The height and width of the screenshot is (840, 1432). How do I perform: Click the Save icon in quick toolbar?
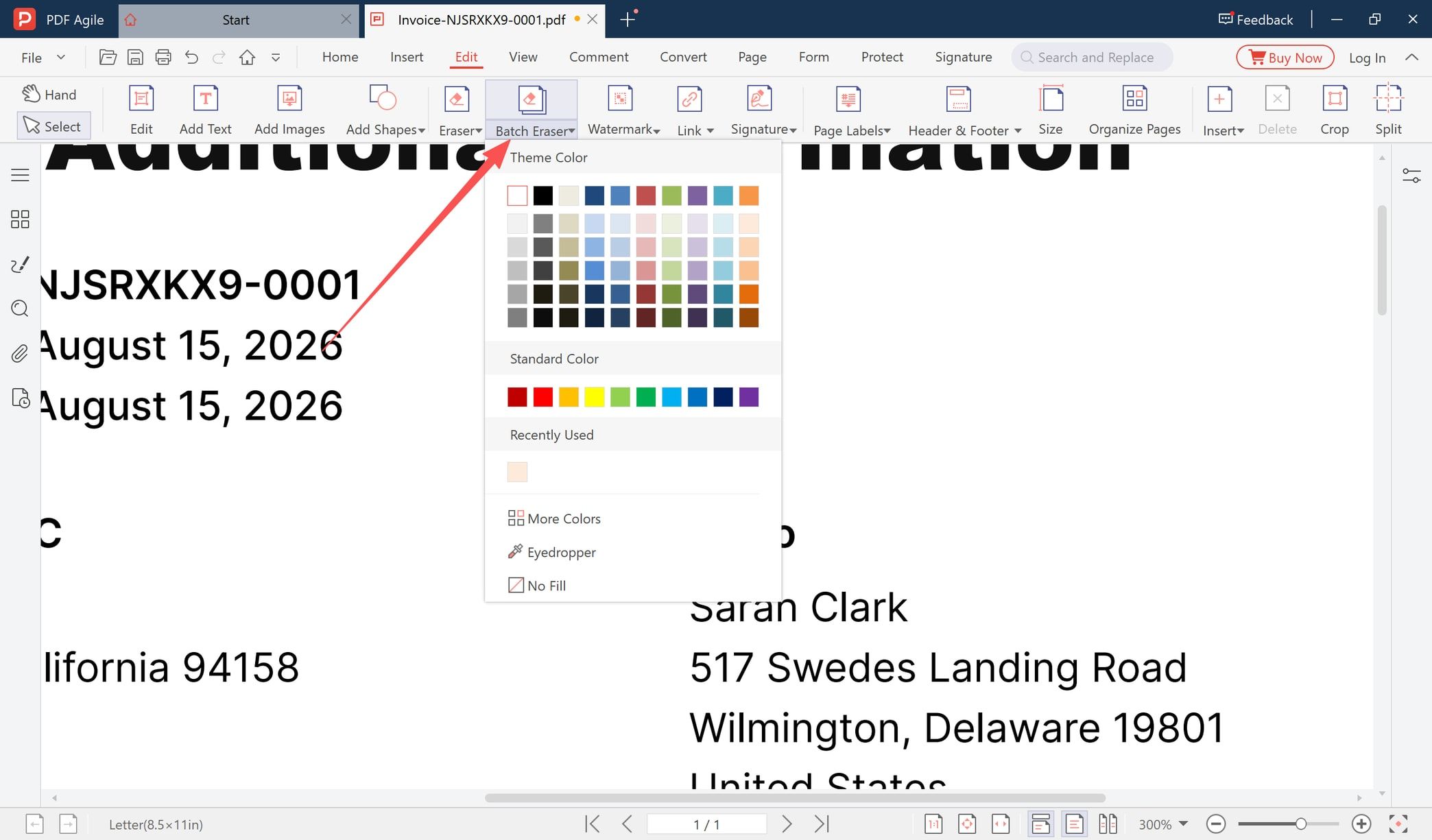[x=136, y=58]
